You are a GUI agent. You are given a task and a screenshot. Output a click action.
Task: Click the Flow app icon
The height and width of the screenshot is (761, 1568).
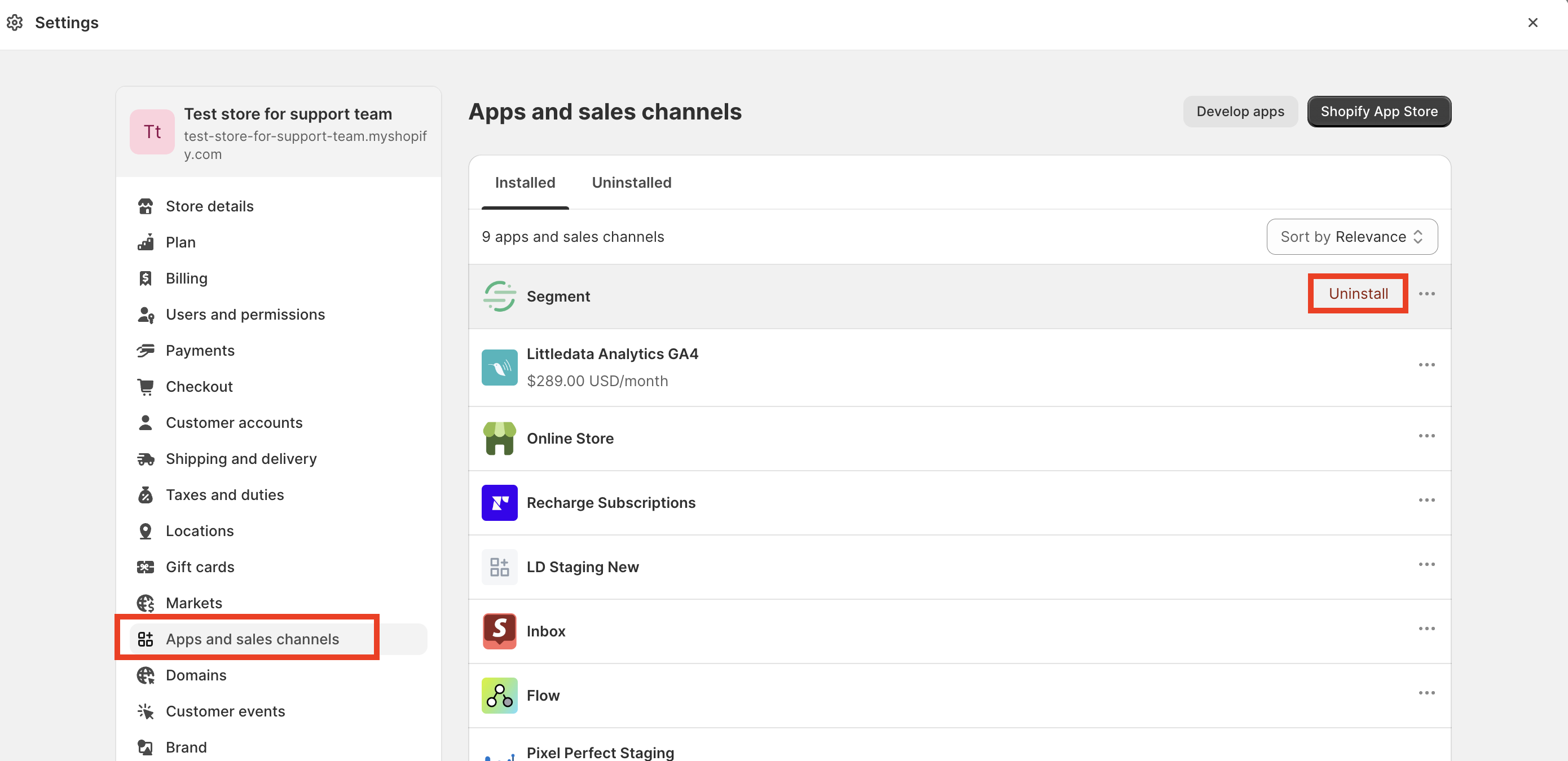tap(499, 695)
